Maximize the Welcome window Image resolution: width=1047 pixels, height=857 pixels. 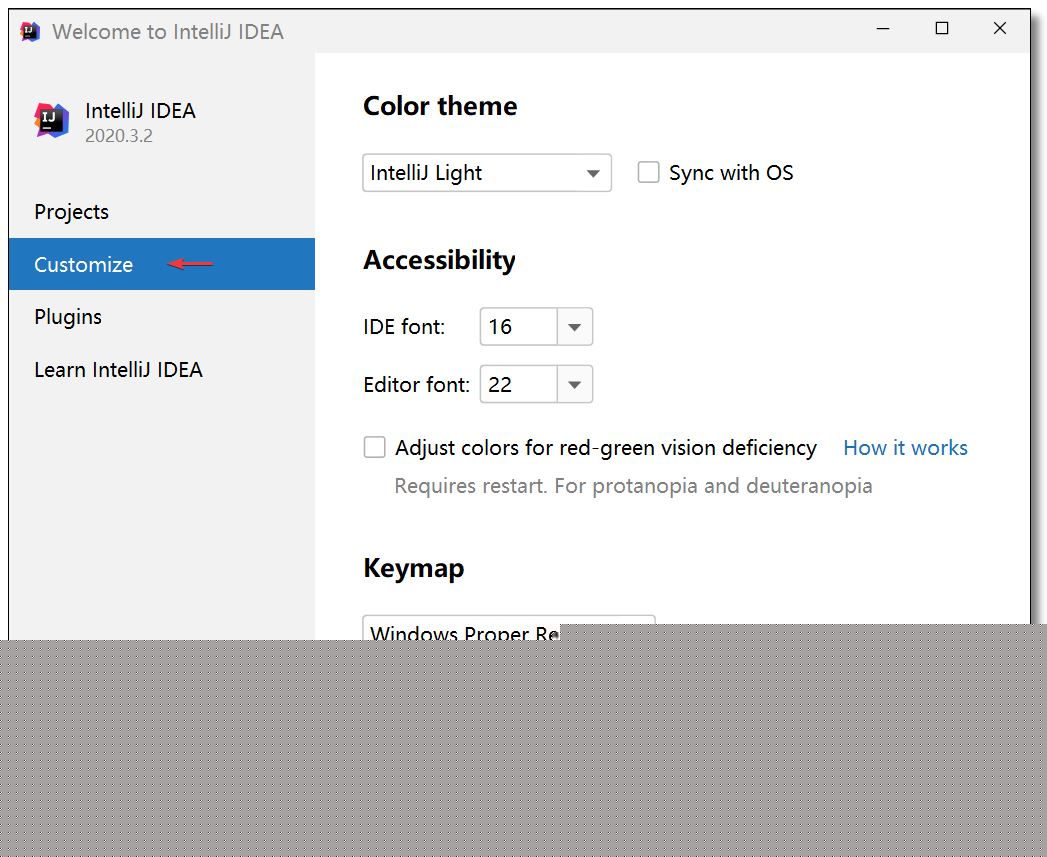pyautogui.click(x=941, y=29)
